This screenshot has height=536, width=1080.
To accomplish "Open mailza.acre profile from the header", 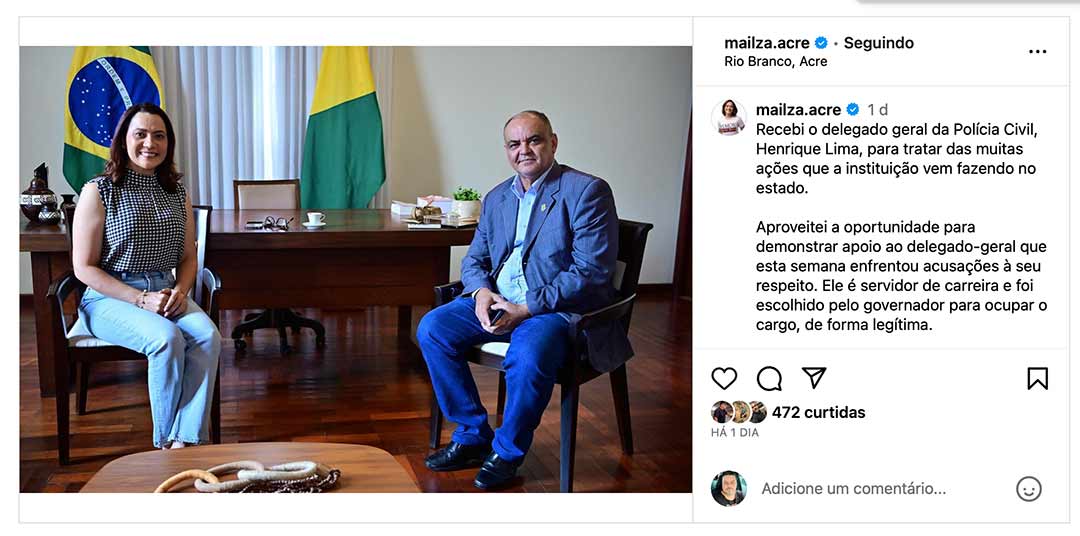I will point(767,43).
